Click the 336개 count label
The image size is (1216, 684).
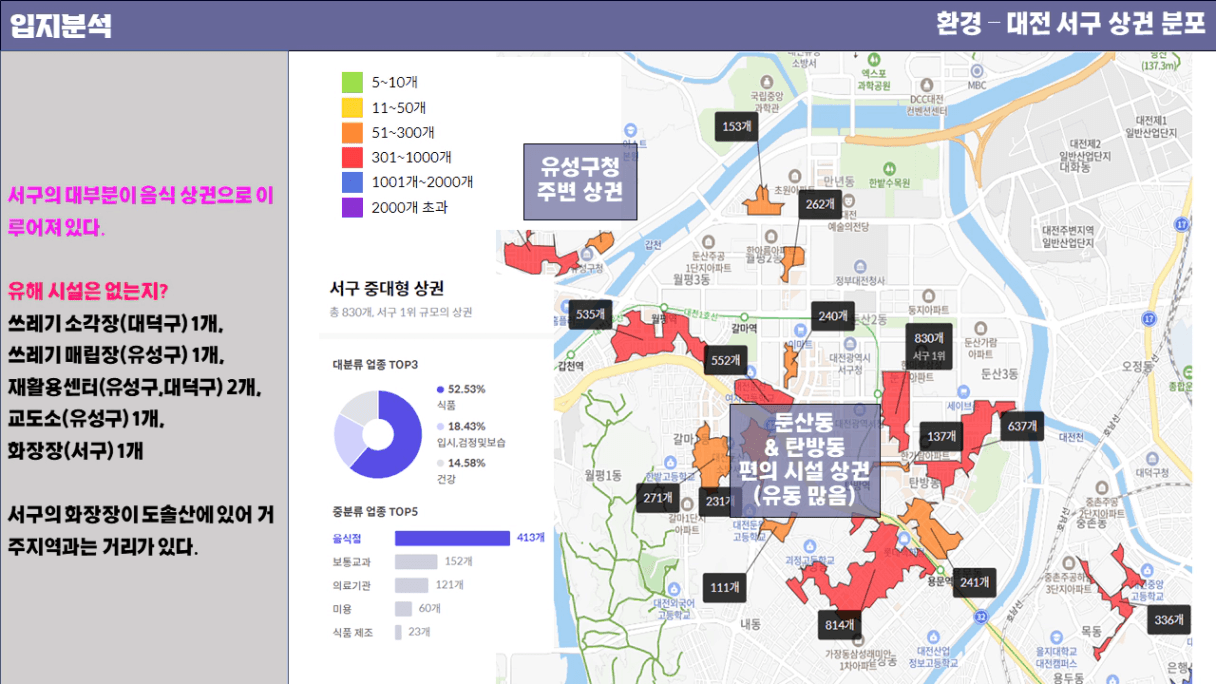pos(1168,620)
